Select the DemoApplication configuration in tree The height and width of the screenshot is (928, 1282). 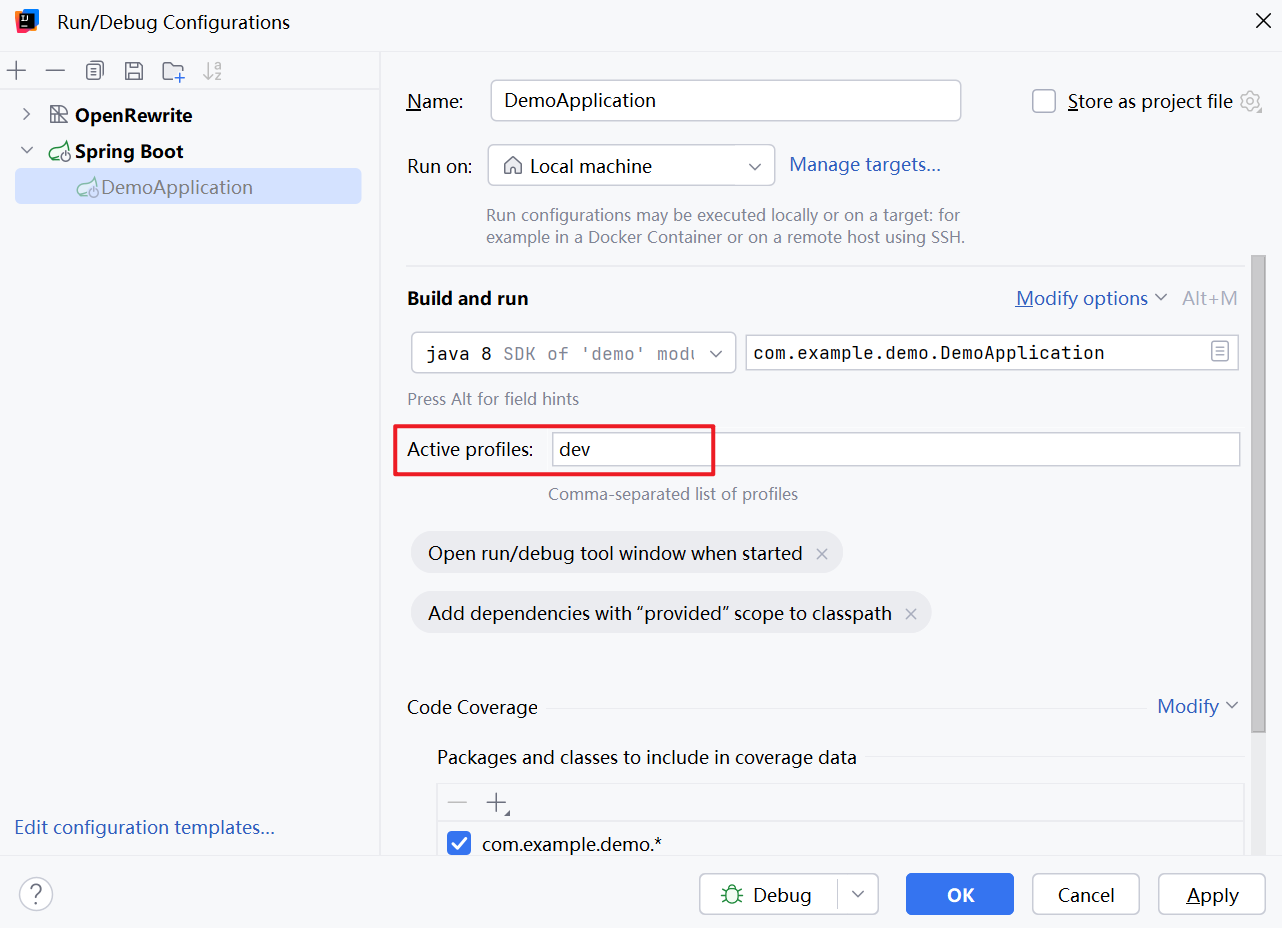pos(188,187)
